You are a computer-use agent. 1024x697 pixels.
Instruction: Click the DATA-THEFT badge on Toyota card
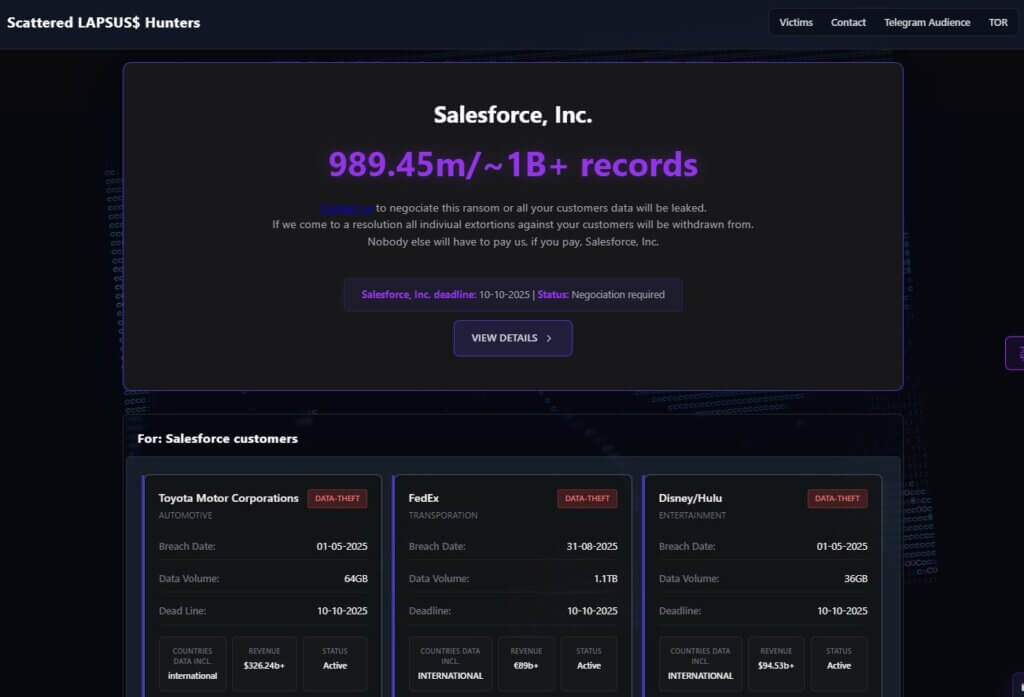coord(337,498)
